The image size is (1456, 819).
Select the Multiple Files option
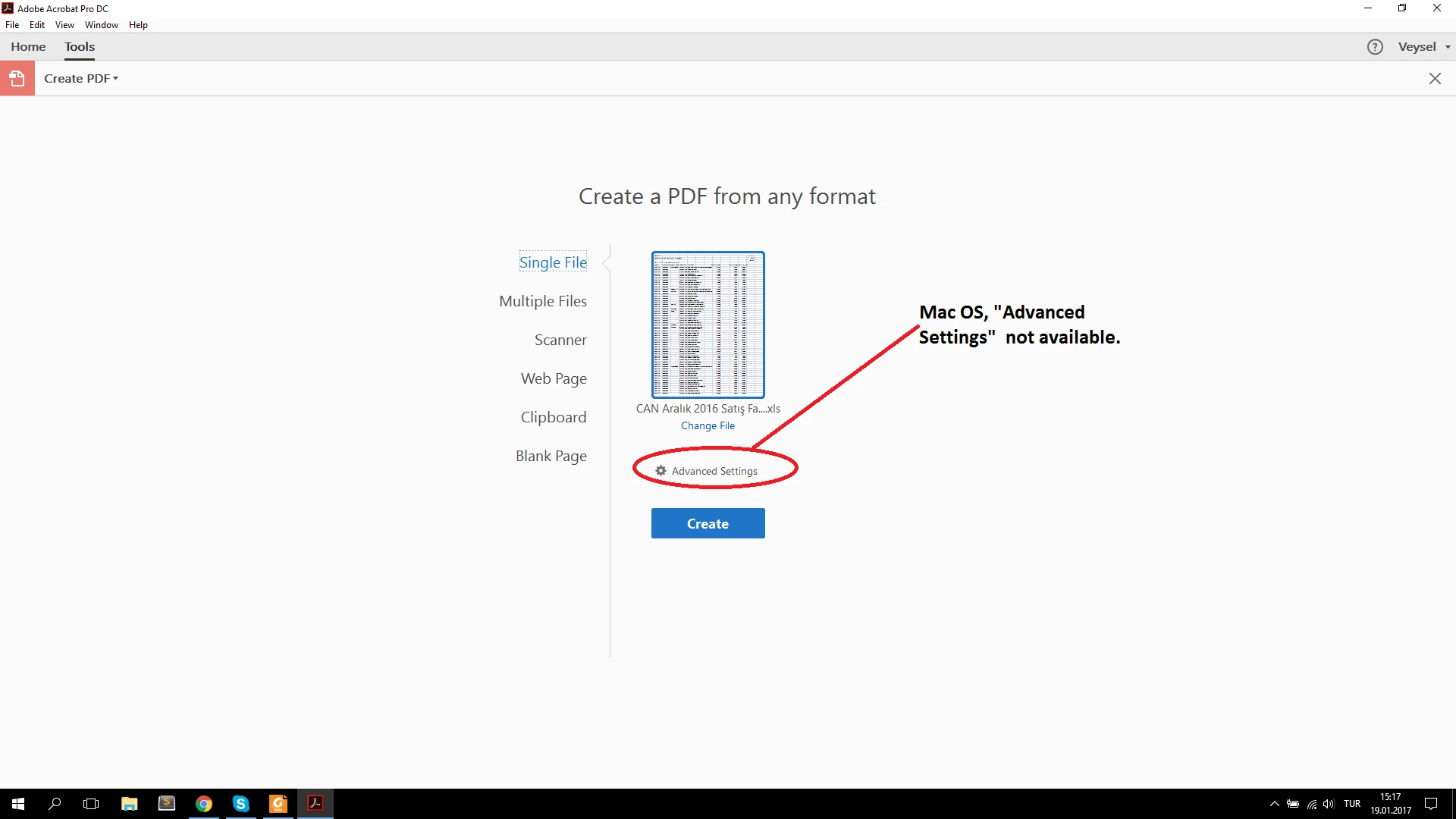click(x=542, y=301)
